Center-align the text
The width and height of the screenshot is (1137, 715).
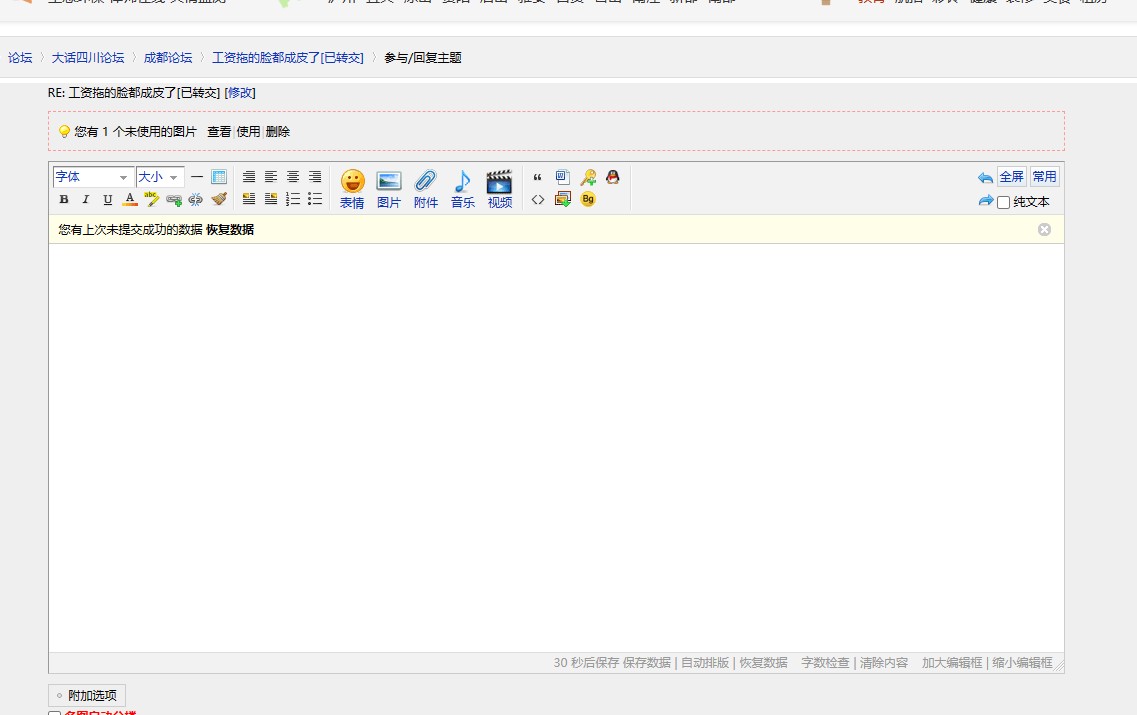(293, 177)
